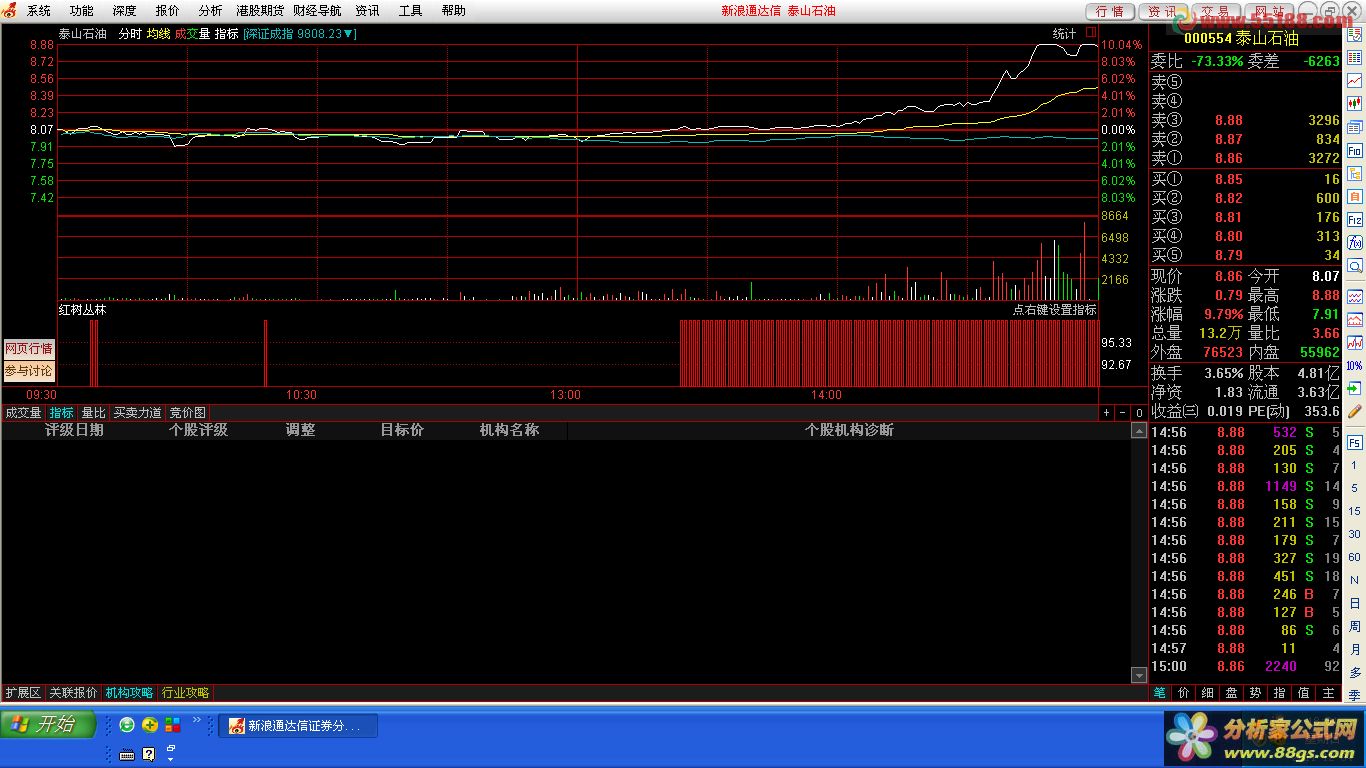The height and width of the screenshot is (768, 1366).
Task: Switch to 60-minute period in sidebar
Action: 1355,557
